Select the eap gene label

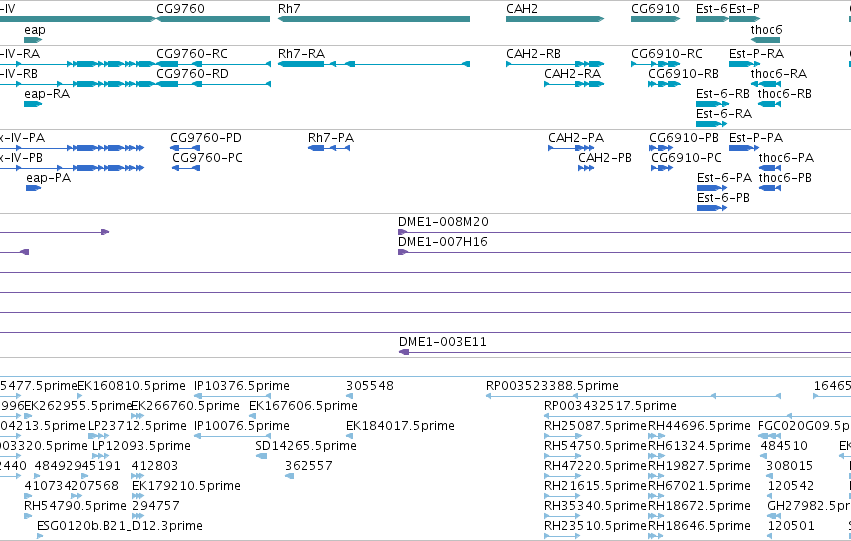point(35,30)
